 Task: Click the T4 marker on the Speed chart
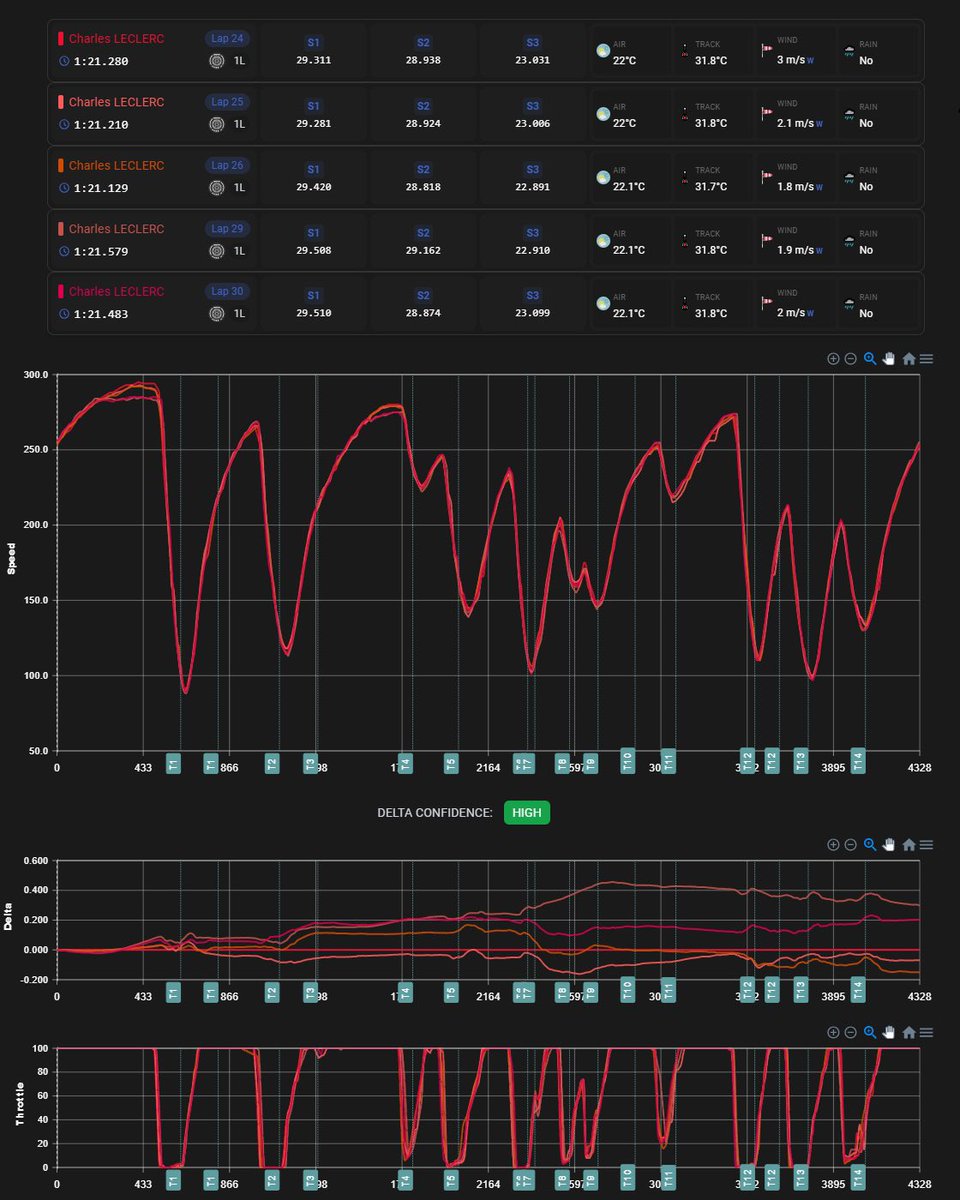405,764
